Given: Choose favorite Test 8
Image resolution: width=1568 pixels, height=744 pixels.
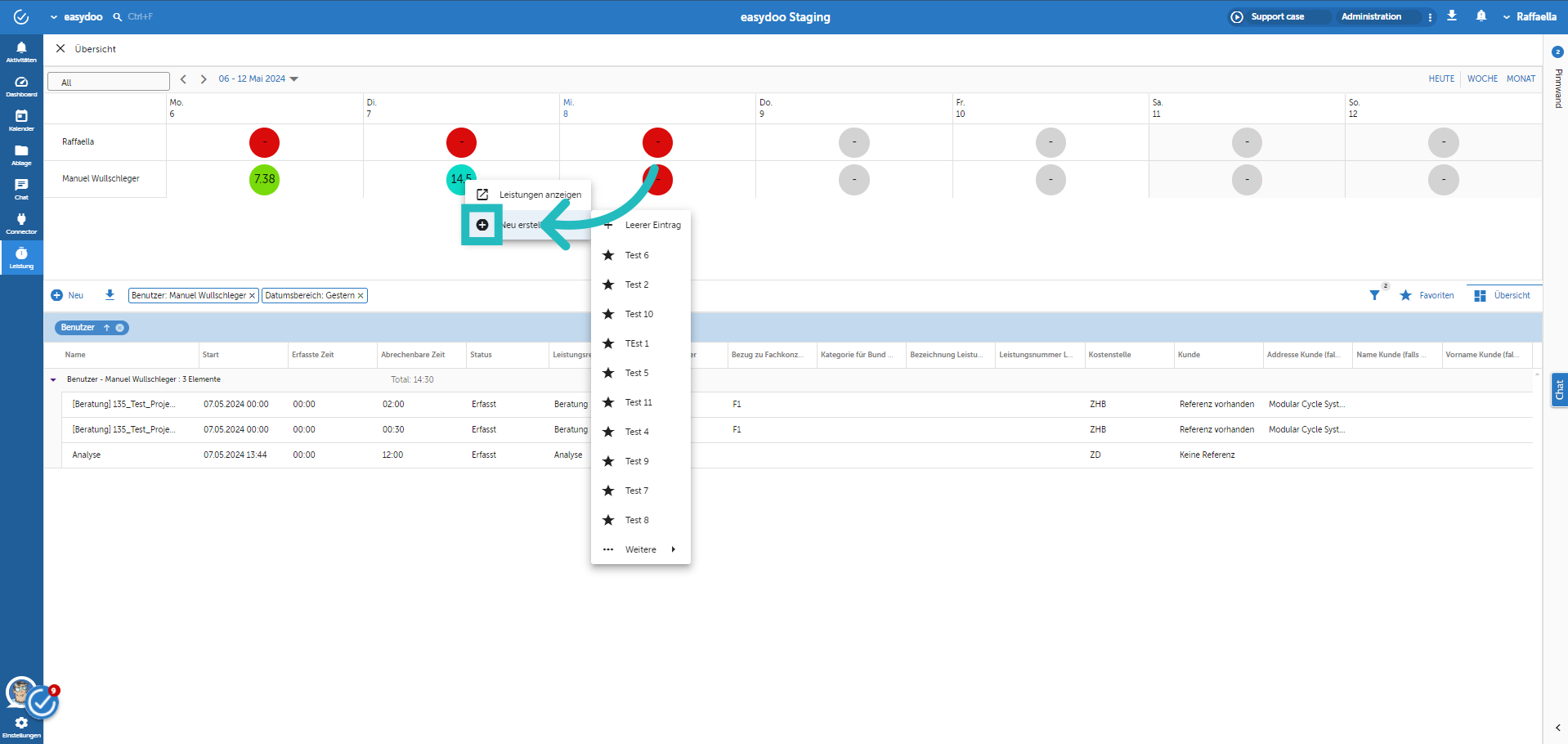Looking at the screenshot, I should click(641, 520).
